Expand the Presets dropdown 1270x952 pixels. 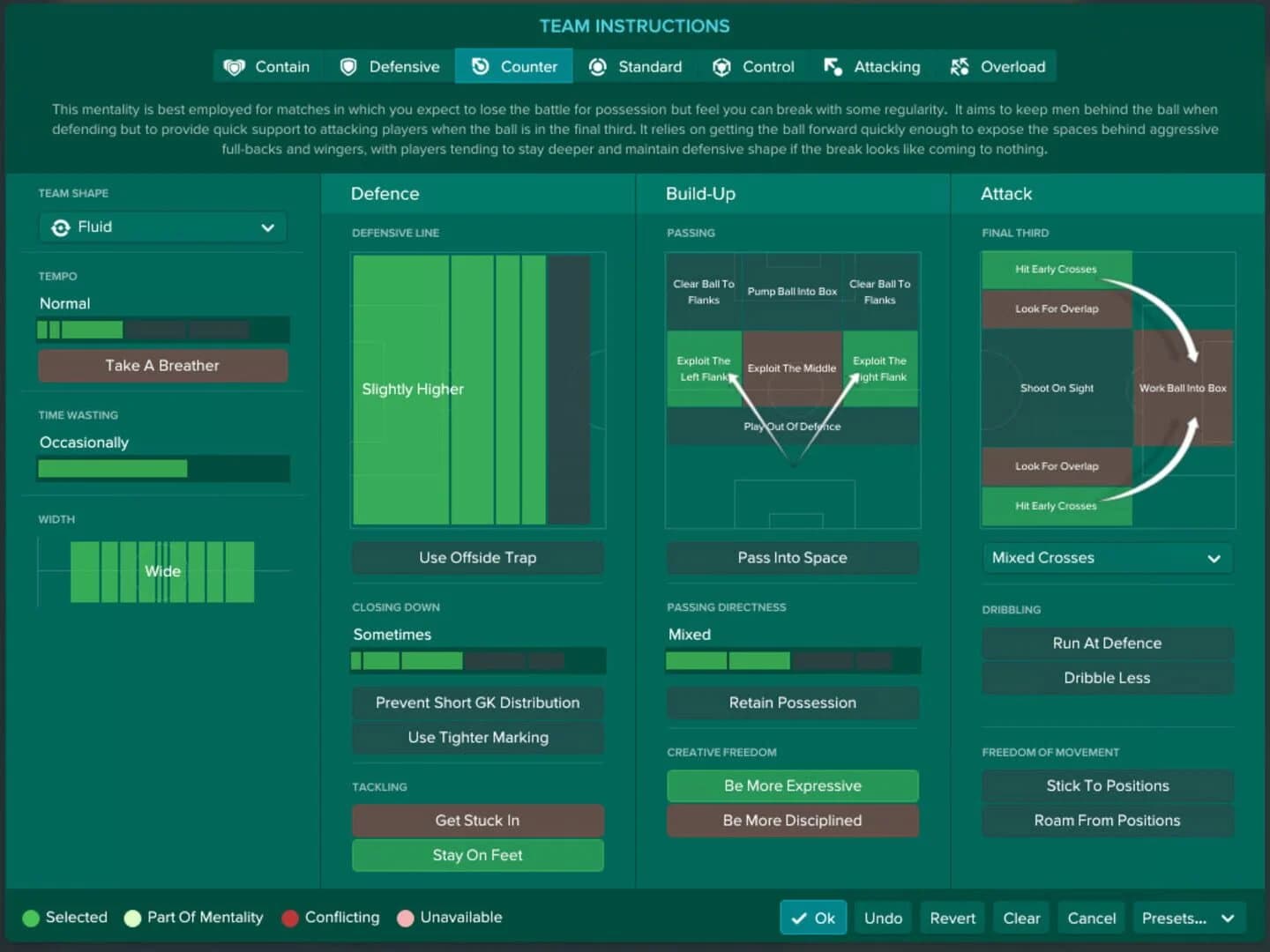point(1188,918)
